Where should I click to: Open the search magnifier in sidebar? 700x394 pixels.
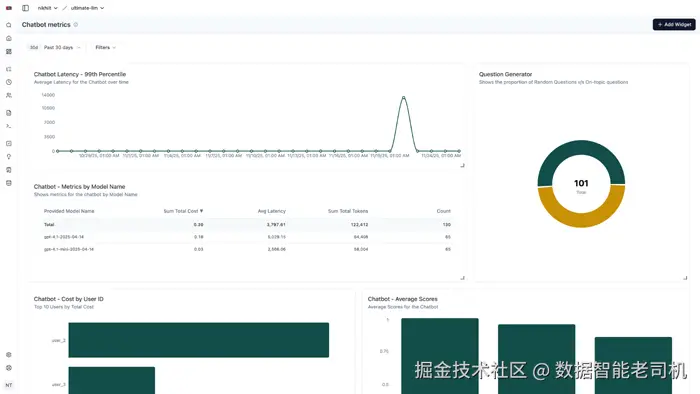[8, 25]
